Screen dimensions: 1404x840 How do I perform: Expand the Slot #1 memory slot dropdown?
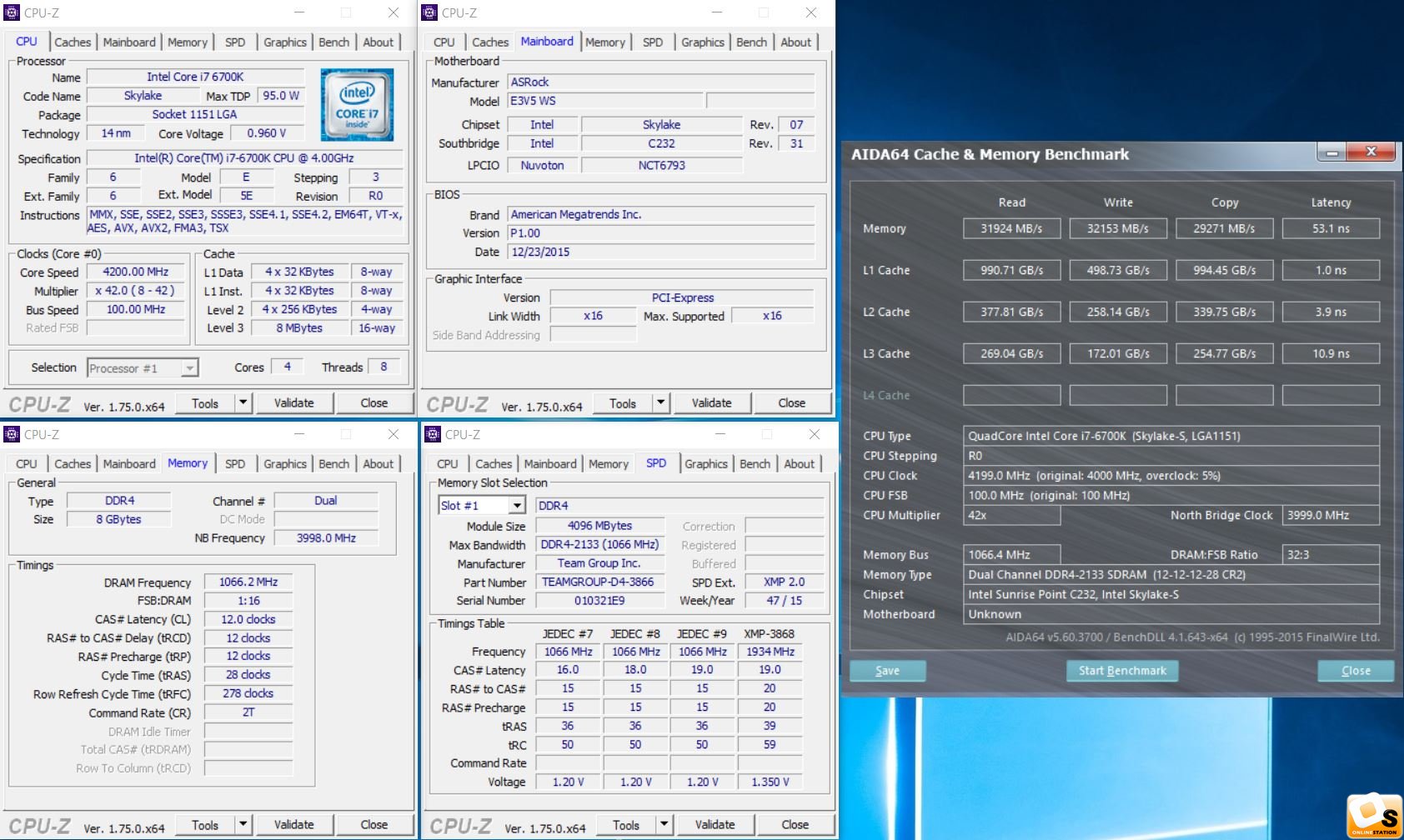tap(517, 506)
